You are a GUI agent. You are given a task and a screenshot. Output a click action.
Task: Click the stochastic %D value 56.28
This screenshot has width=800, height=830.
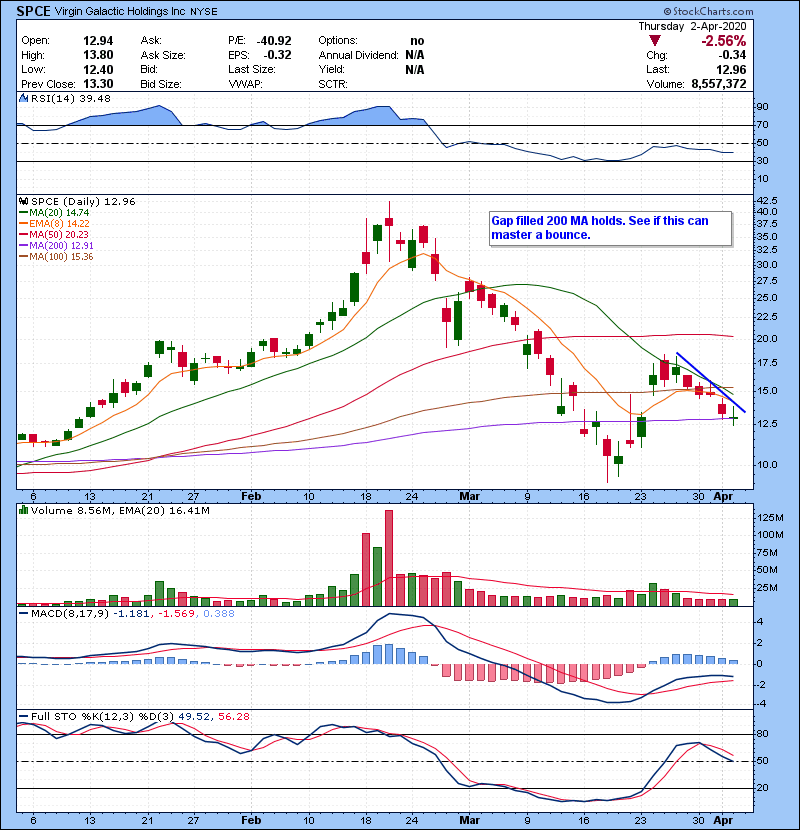(234, 717)
